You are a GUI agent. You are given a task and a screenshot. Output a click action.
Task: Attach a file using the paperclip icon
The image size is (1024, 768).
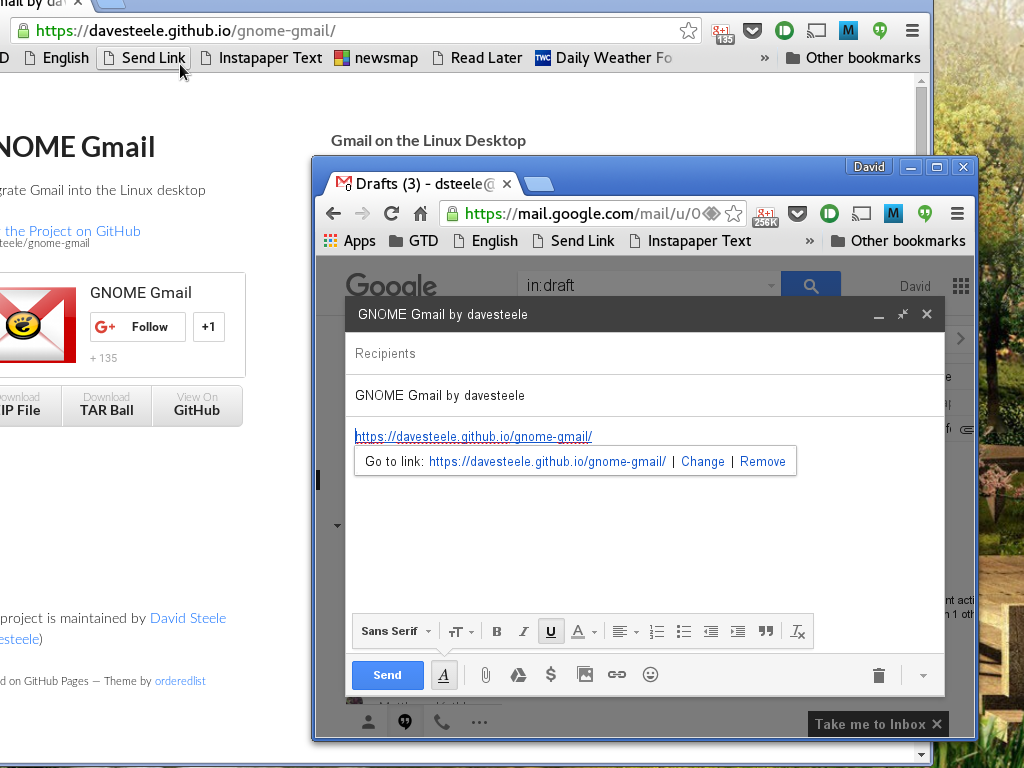[485, 675]
